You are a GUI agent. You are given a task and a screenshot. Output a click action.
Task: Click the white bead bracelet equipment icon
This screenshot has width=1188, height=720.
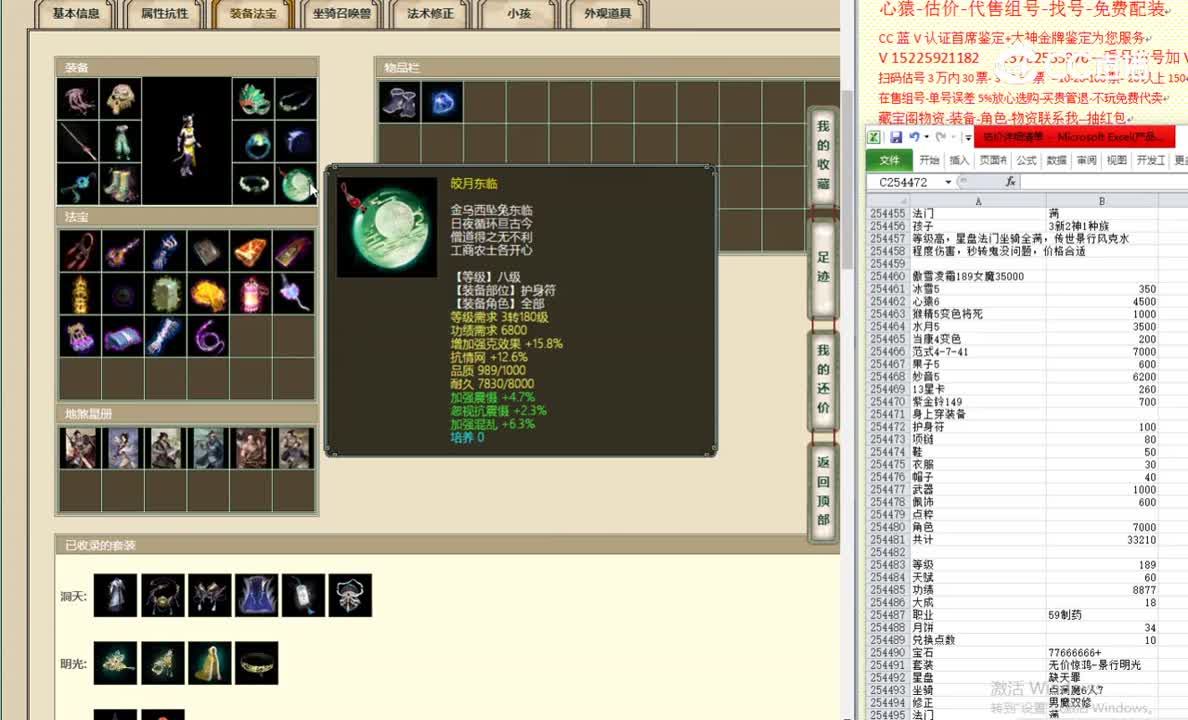pyautogui.click(x=253, y=184)
